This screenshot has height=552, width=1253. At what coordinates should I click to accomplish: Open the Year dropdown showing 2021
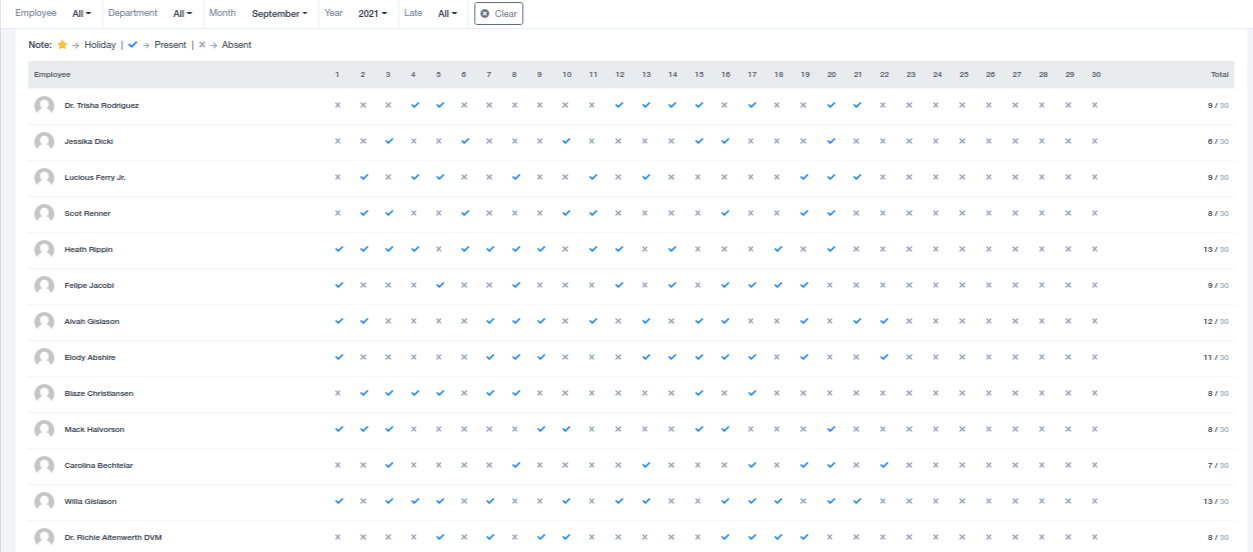tap(372, 14)
